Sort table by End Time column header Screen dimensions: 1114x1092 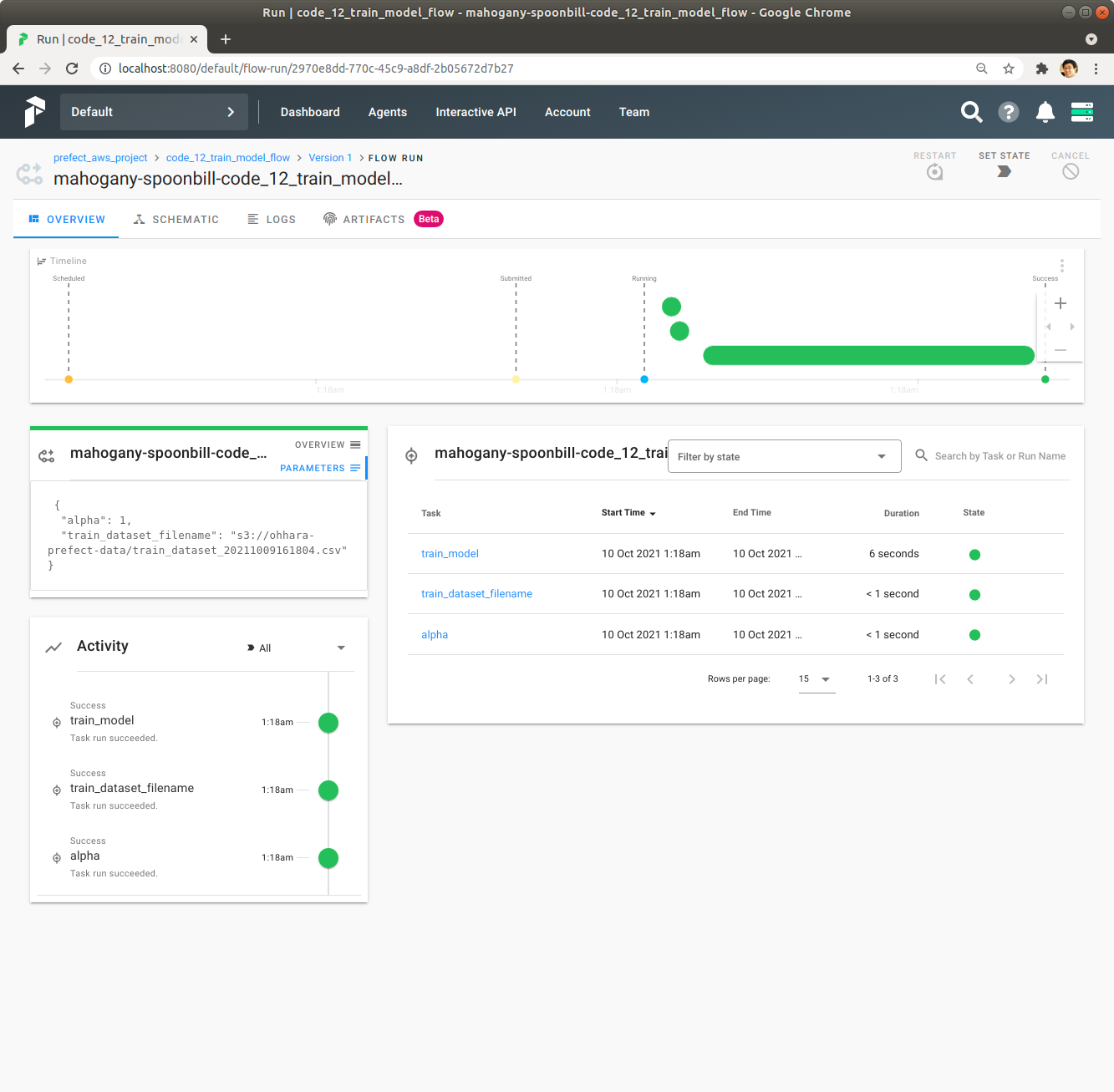tap(752, 513)
